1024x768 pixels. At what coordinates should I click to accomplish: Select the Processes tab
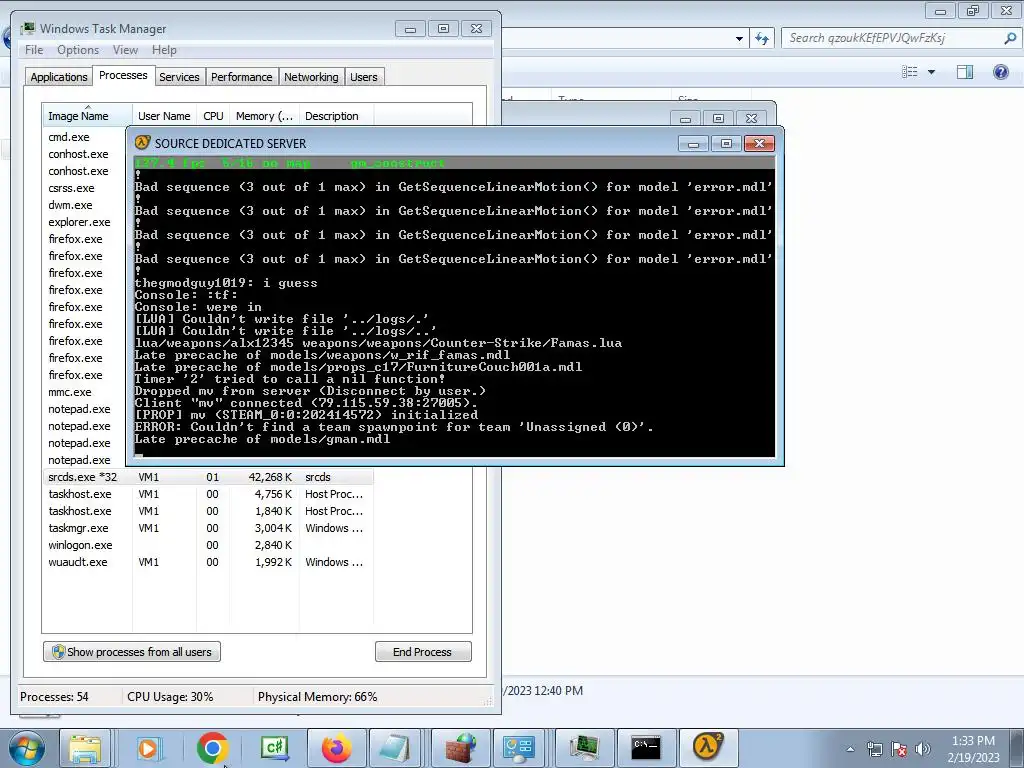123,75
